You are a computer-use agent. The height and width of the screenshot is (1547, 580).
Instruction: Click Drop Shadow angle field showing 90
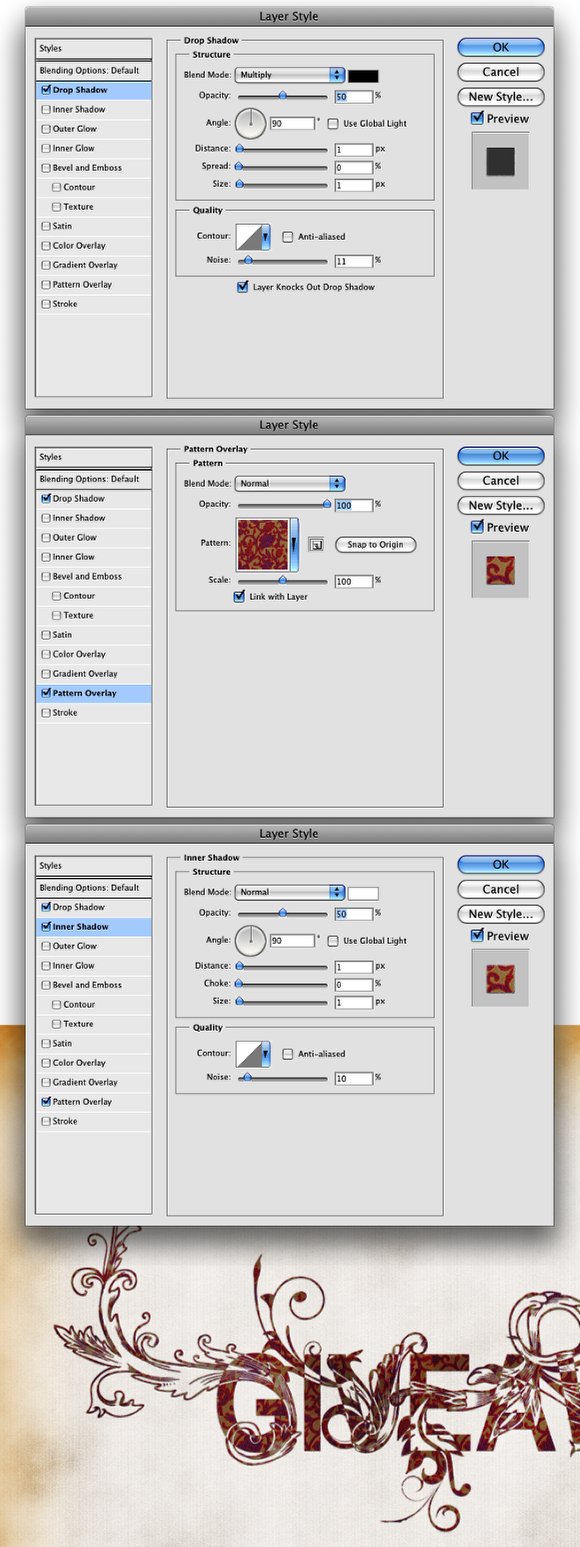point(292,124)
